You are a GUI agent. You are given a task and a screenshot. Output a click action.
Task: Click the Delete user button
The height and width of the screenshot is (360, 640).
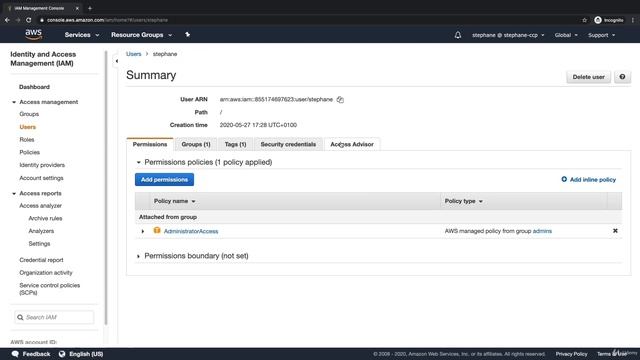[x=588, y=77]
